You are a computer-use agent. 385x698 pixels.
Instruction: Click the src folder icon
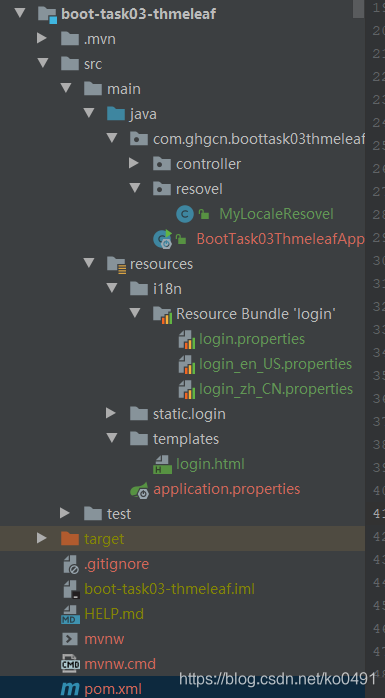[x=69, y=64]
